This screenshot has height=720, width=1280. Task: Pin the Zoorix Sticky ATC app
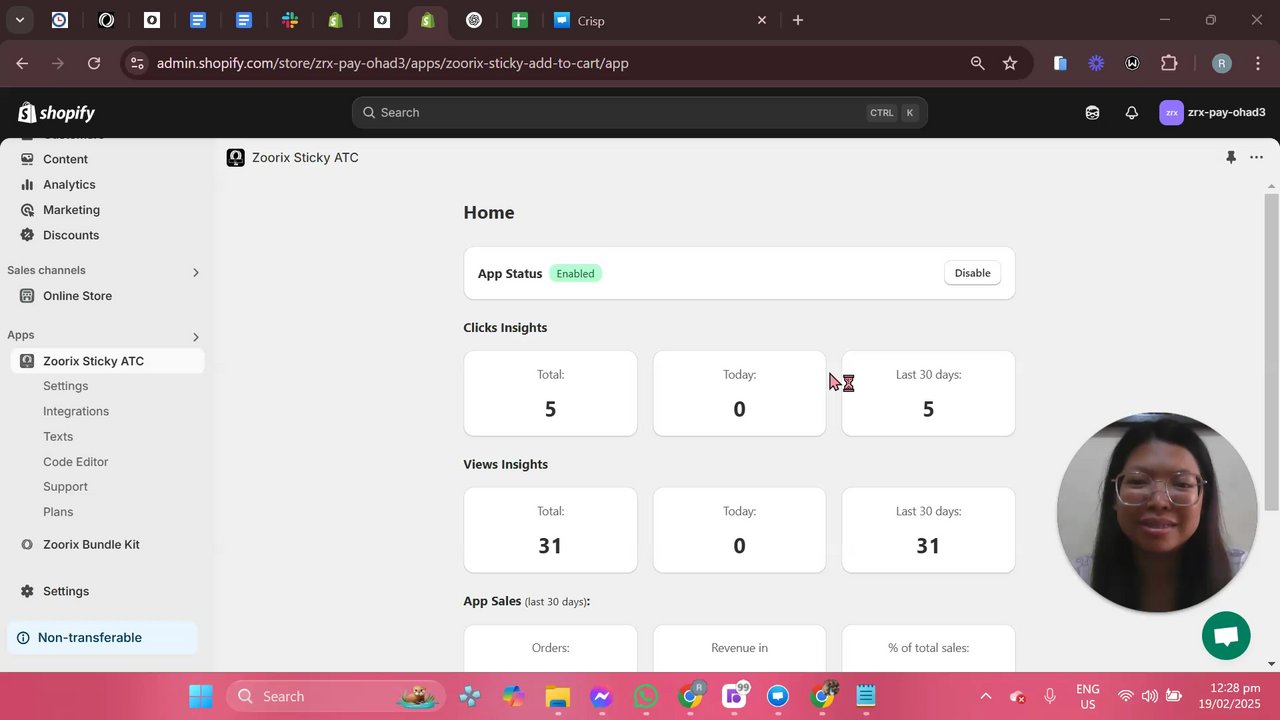(1231, 157)
